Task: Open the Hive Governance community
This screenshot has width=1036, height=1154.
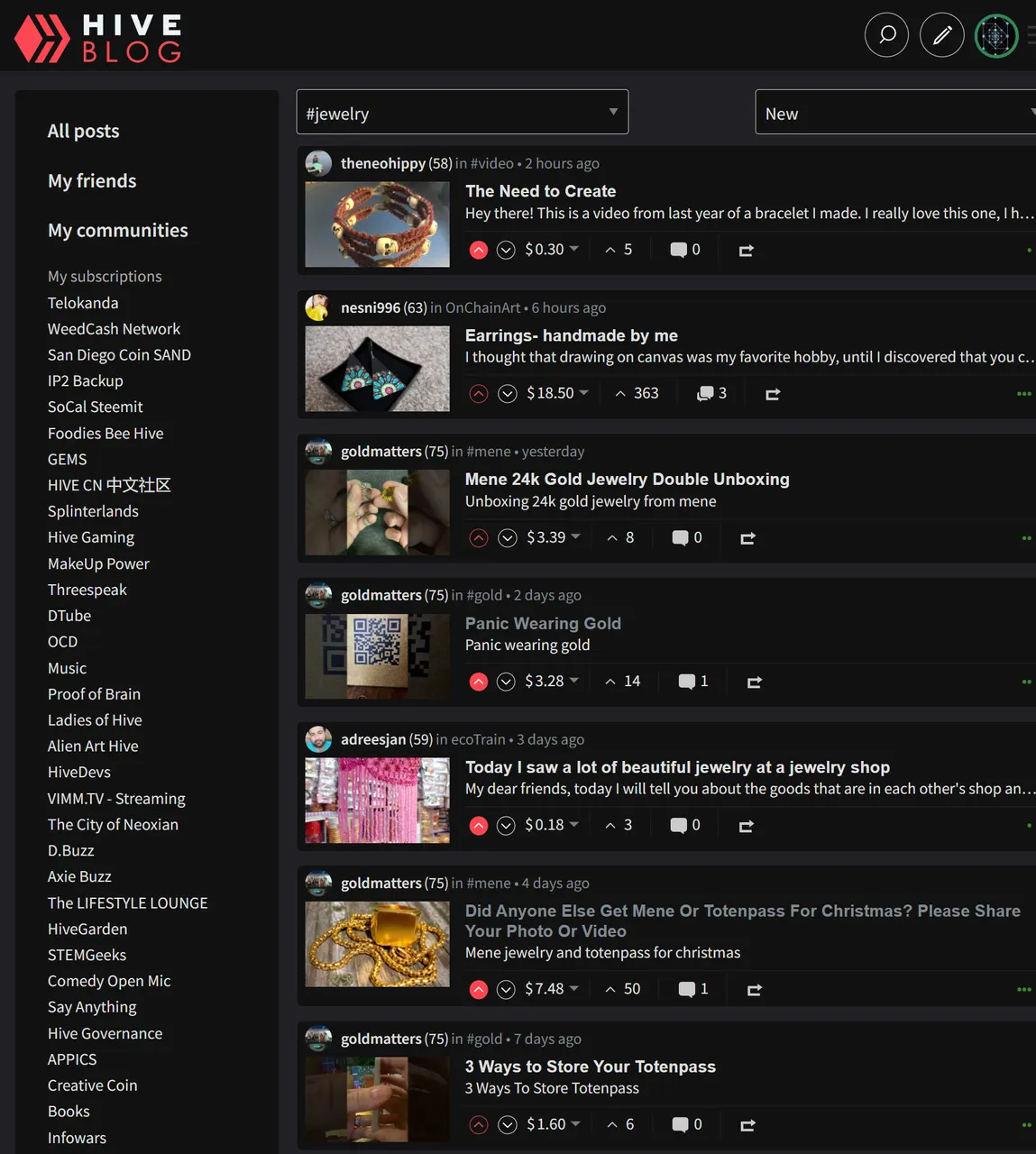Action: (x=105, y=1033)
